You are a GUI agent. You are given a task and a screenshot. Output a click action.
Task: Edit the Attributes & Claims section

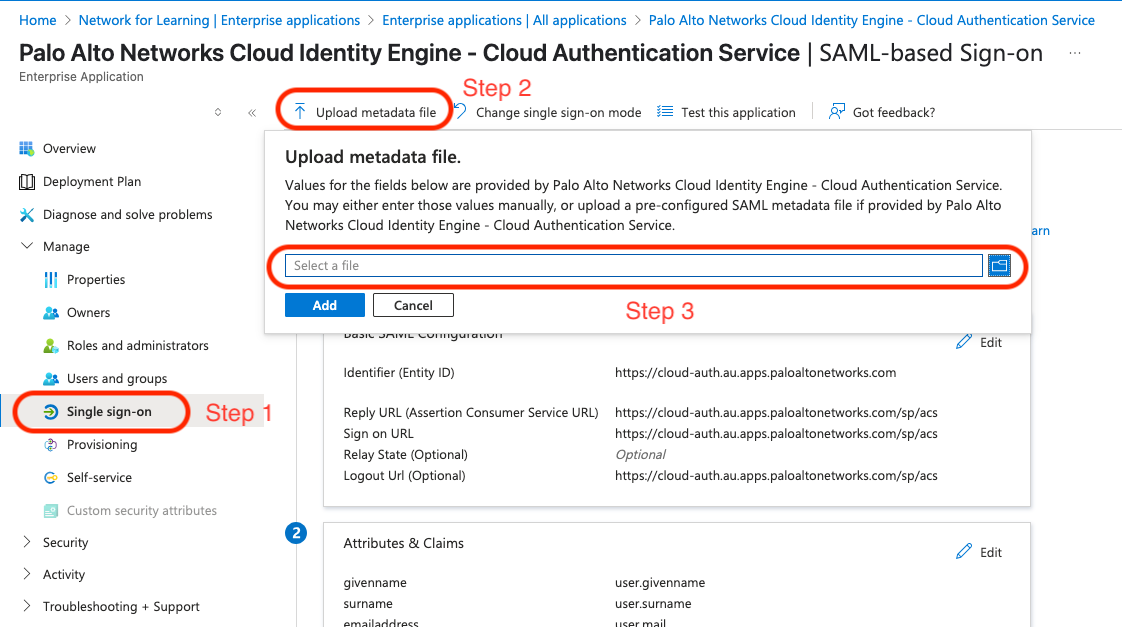[x=979, y=552]
